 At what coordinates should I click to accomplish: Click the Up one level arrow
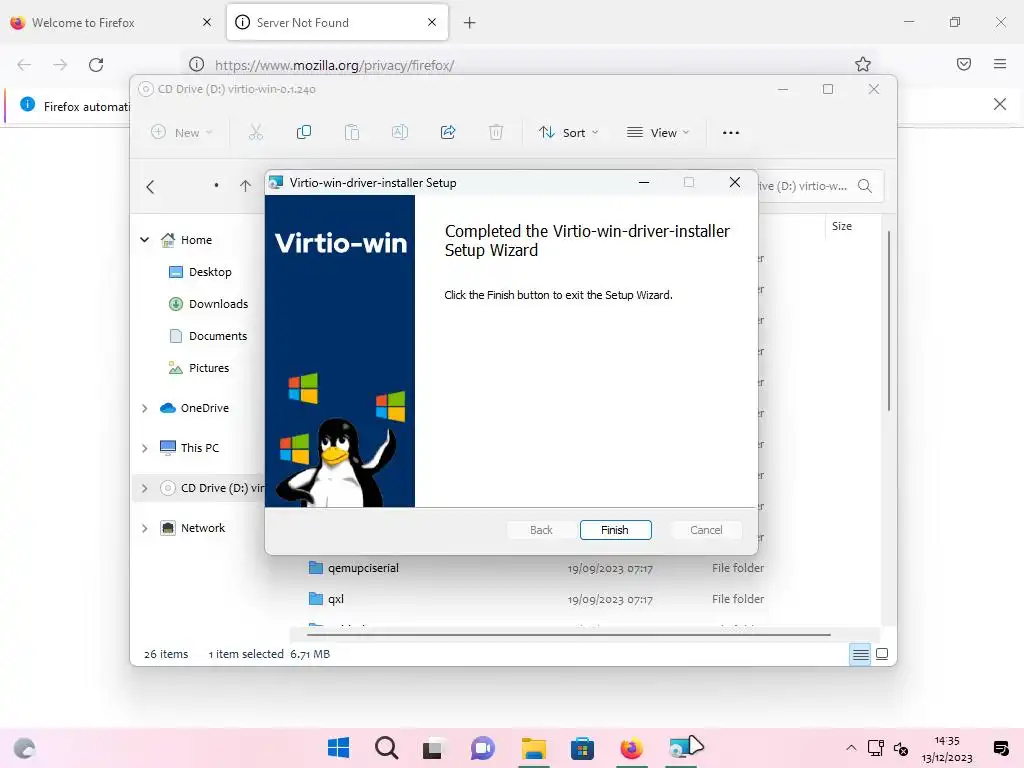point(245,186)
